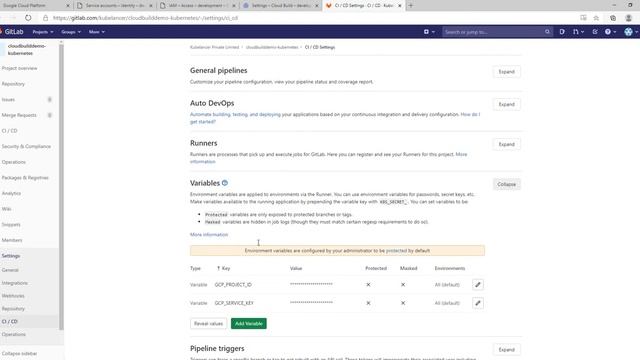This screenshot has width=640, height=360.
Task: Open Snippets in the sidebar
Action: pyautogui.click(x=11, y=225)
